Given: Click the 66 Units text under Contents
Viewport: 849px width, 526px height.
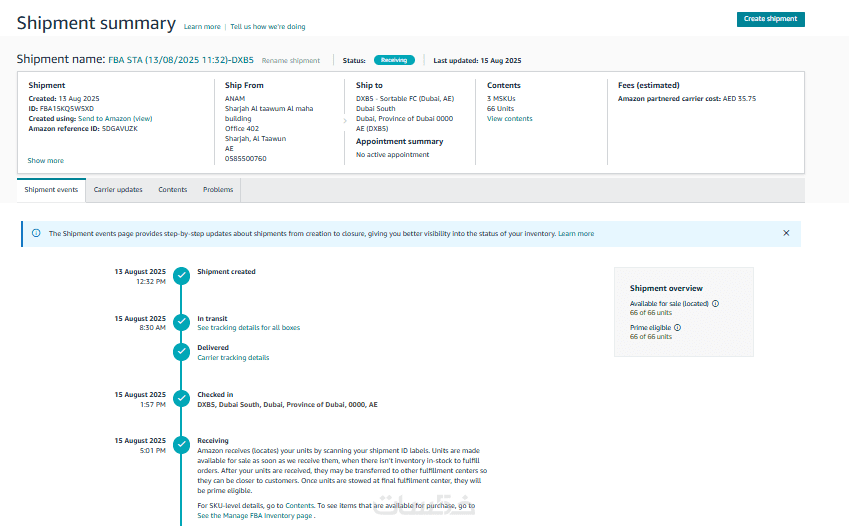Looking at the screenshot, I should (x=500, y=109).
